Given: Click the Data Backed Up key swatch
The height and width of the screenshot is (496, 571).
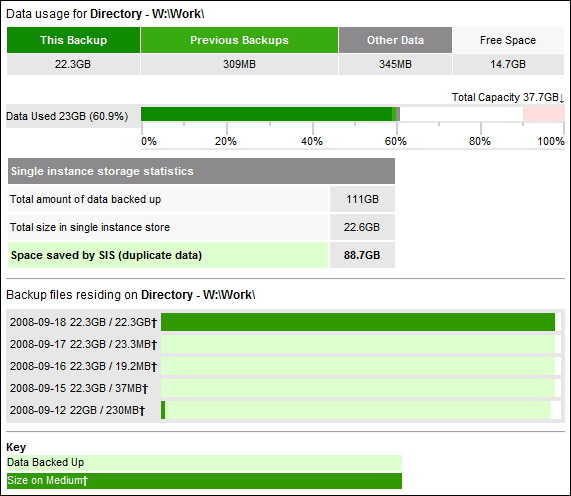Looking at the screenshot, I should click(x=204, y=462).
